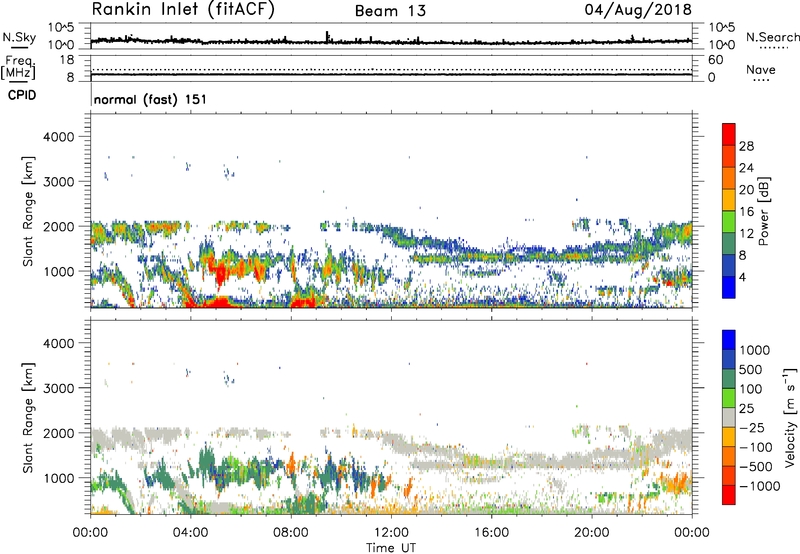800x554 pixels.
Task: Click the "28" Power colorbar tick label
Action: pos(746,146)
